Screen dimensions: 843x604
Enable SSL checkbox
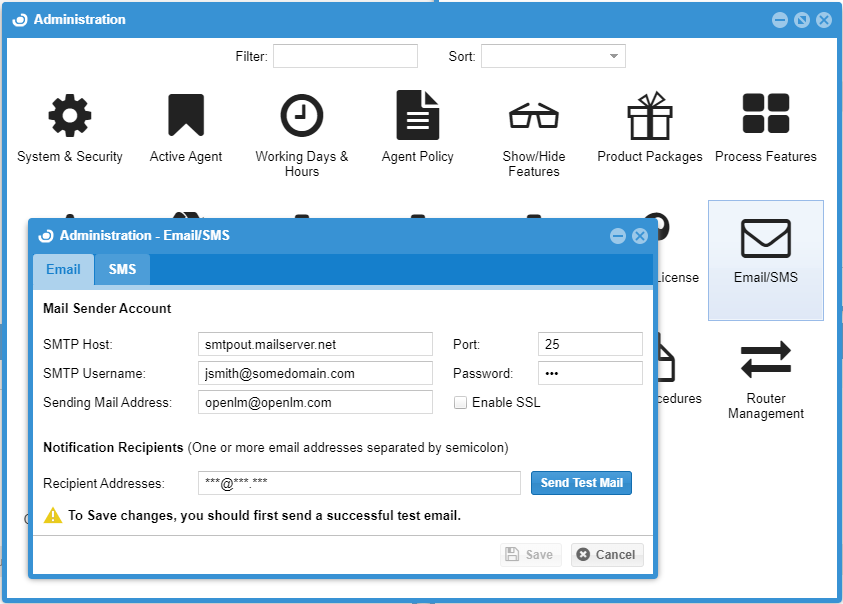click(x=461, y=402)
